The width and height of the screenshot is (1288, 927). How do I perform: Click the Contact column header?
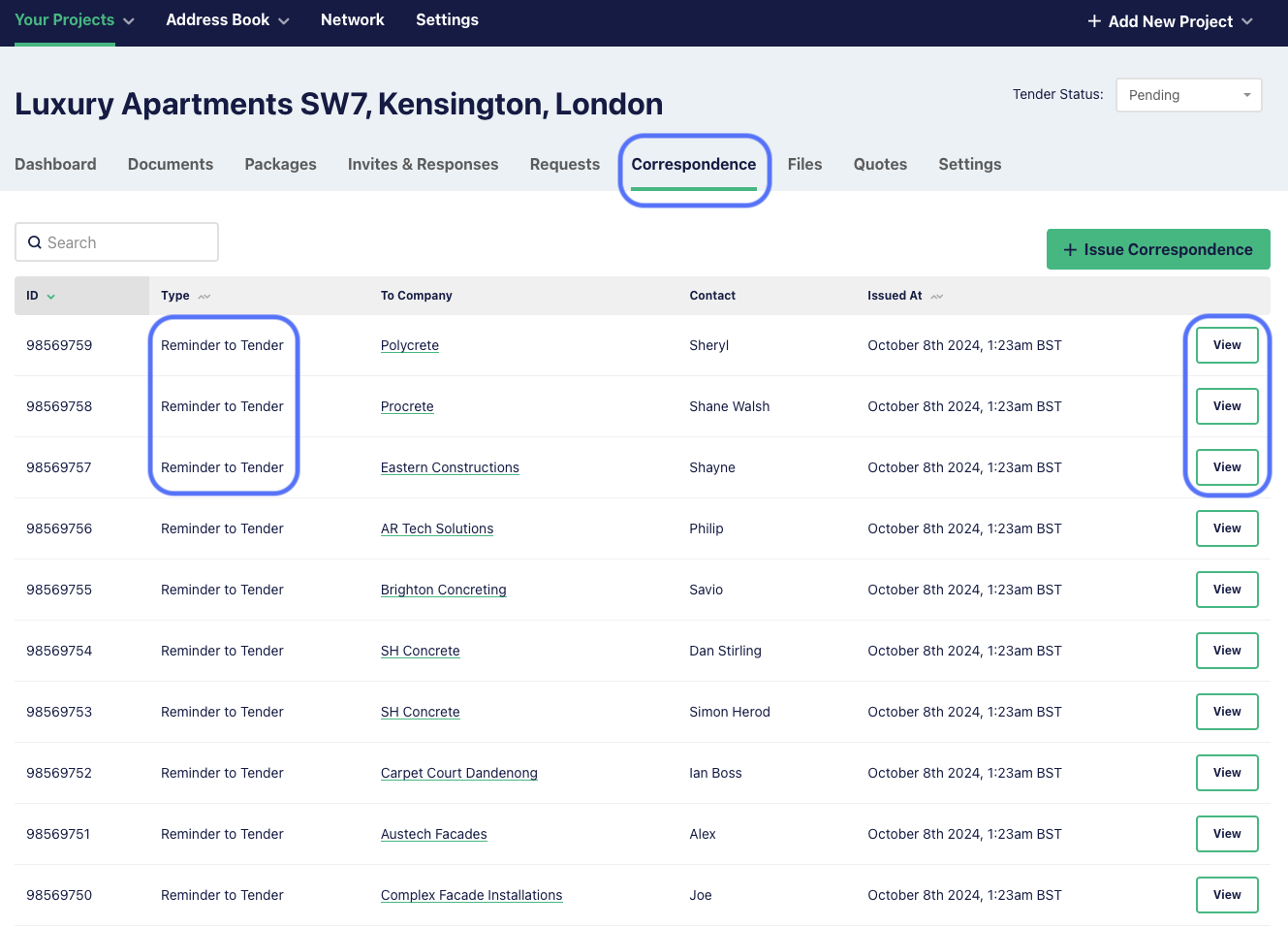tap(712, 296)
